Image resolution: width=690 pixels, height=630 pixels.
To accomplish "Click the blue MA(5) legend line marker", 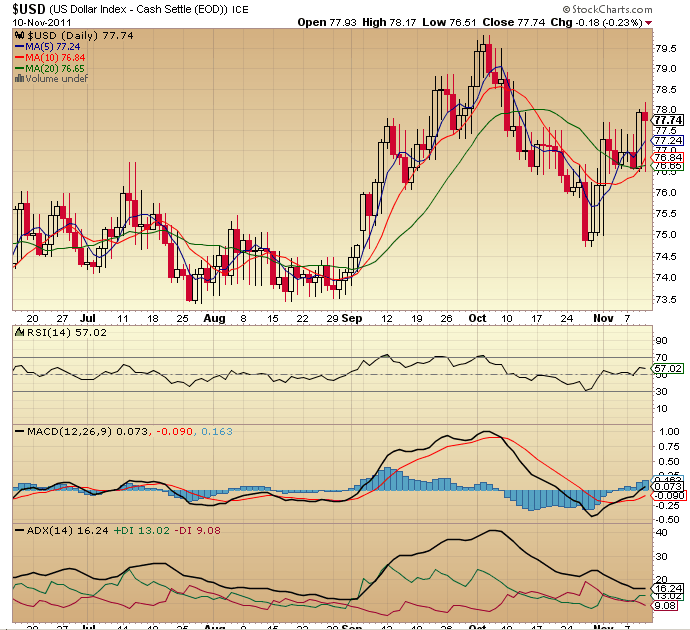I will [19, 46].
